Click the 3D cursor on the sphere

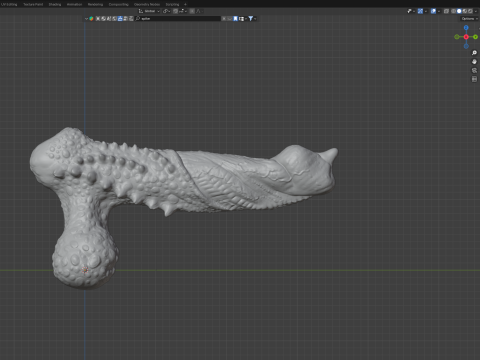coord(85,270)
